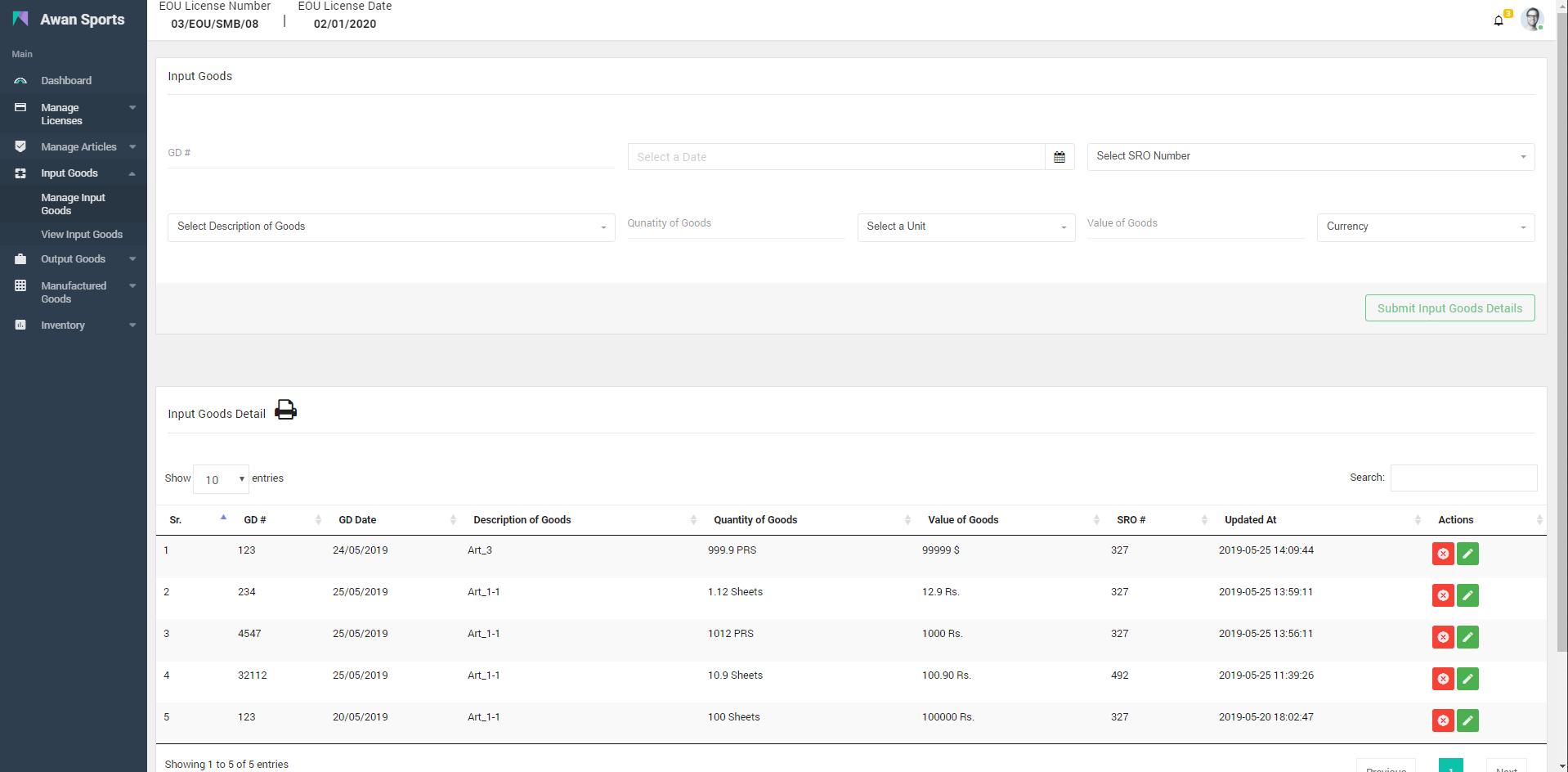Open the calendar date picker icon

coord(1060,157)
